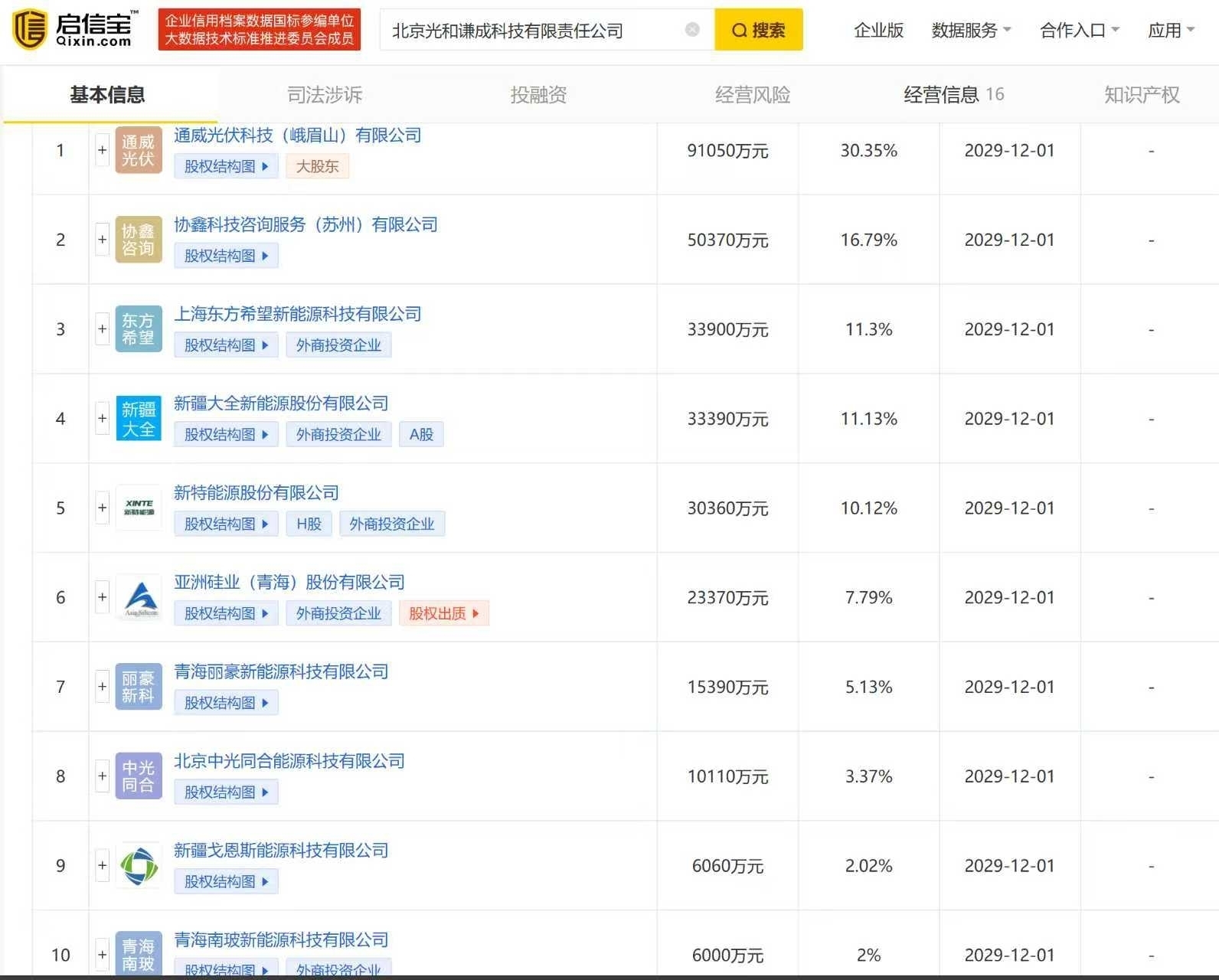
Task: Open 新特能源股份有限公司 link
Action: 257,493
